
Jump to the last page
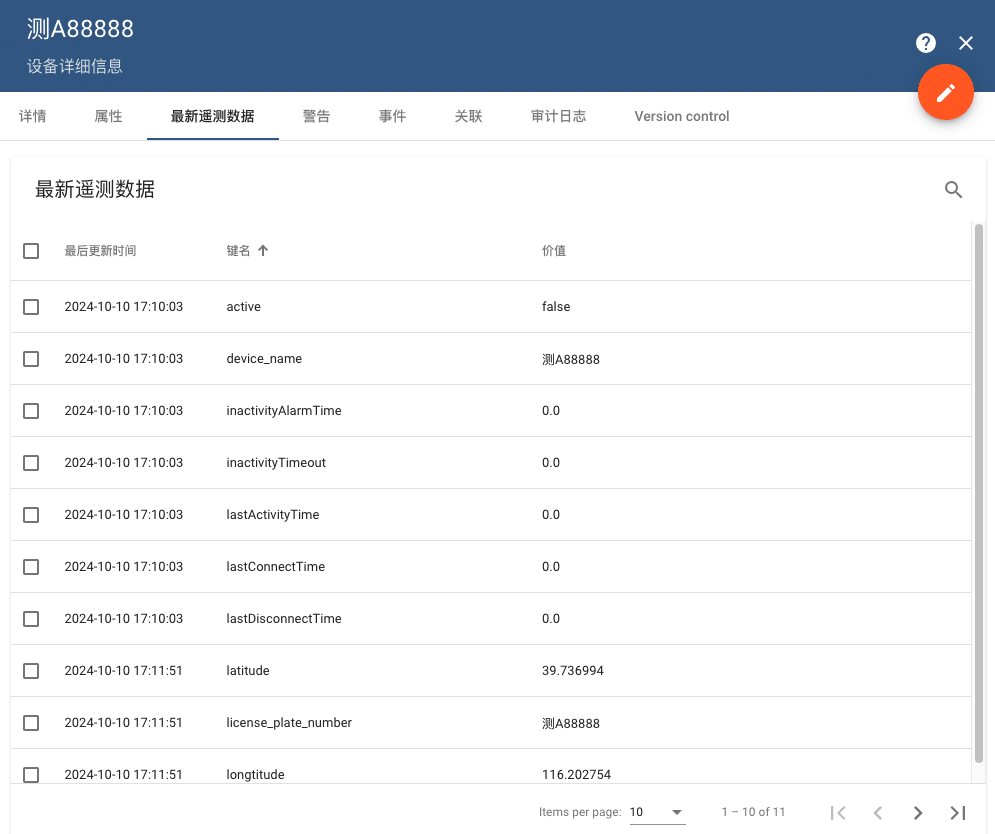pyautogui.click(x=957, y=812)
